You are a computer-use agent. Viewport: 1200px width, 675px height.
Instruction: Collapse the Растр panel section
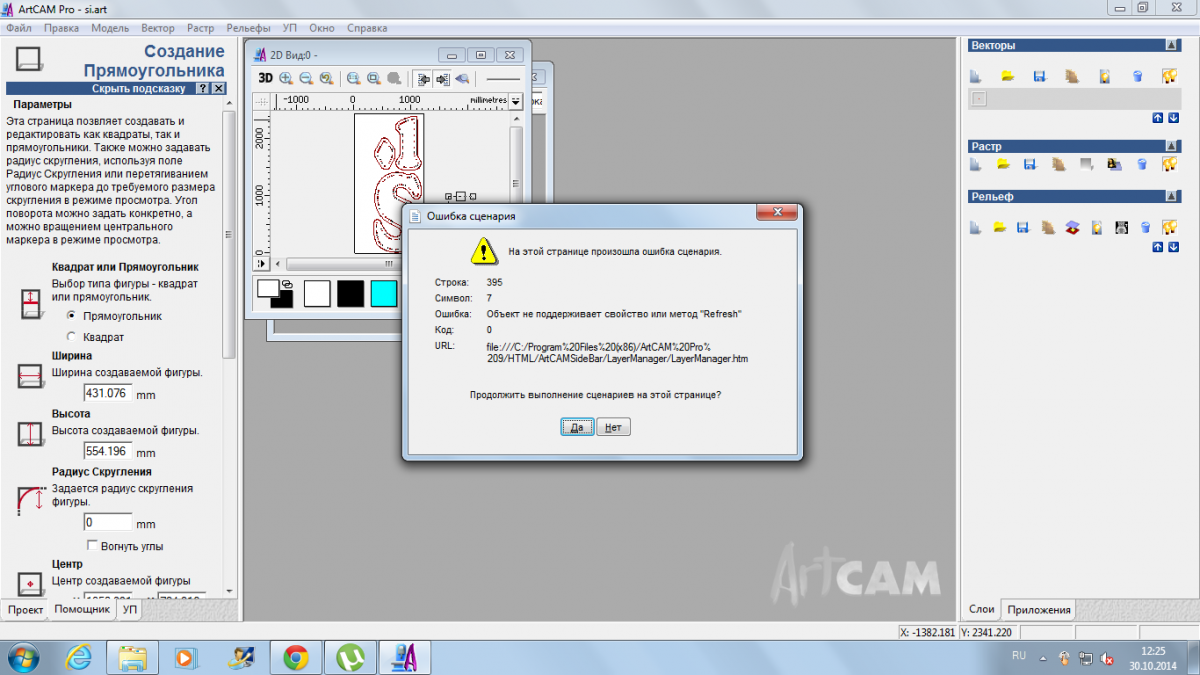(1172, 146)
